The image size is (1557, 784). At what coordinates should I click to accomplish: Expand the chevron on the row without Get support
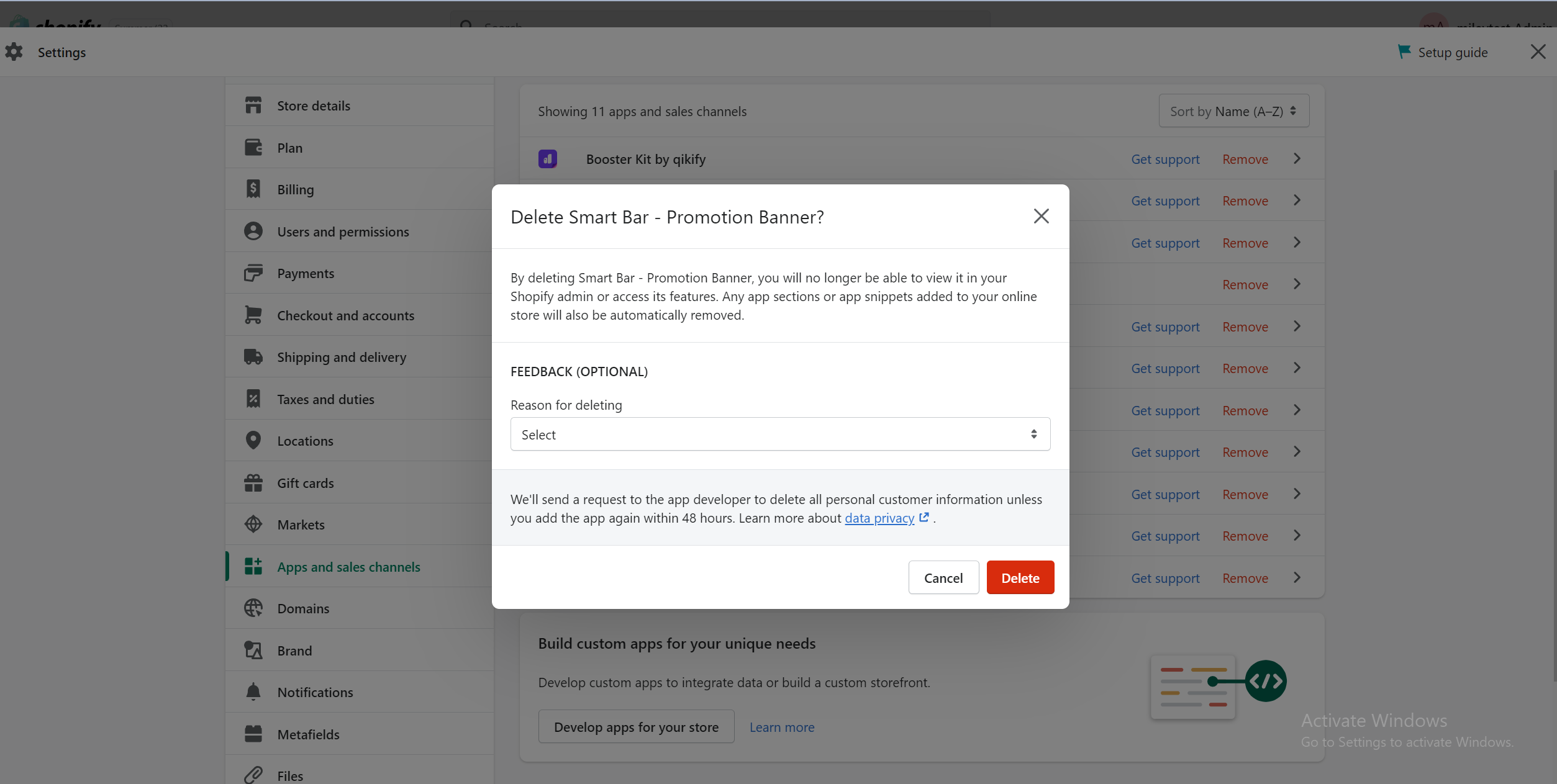(x=1297, y=284)
